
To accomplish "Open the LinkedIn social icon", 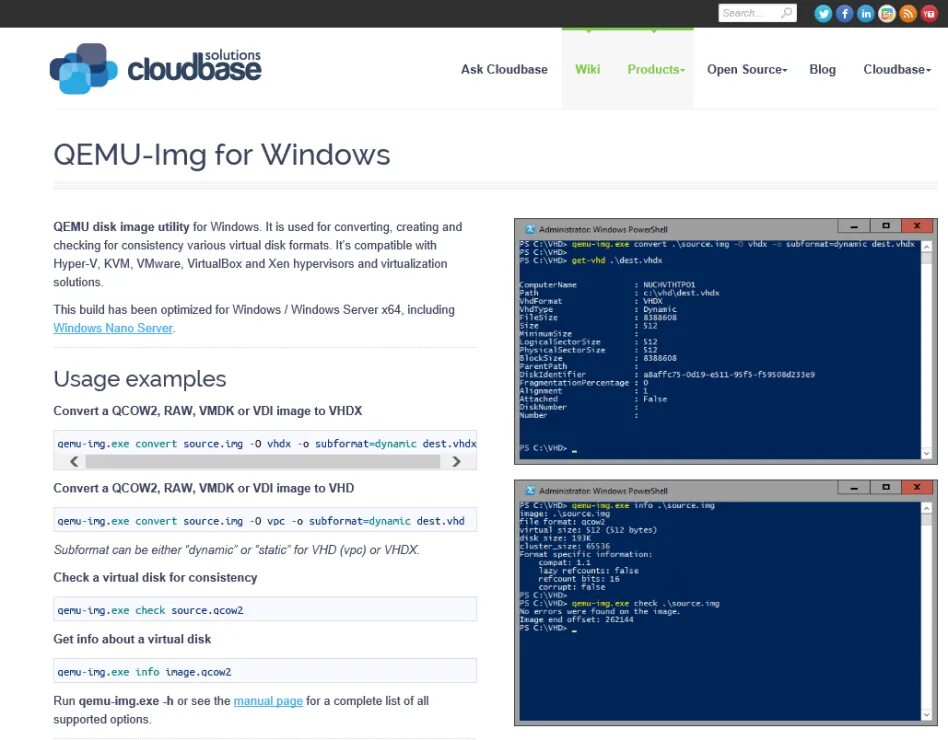I will pyautogui.click(x=865, y=13).
